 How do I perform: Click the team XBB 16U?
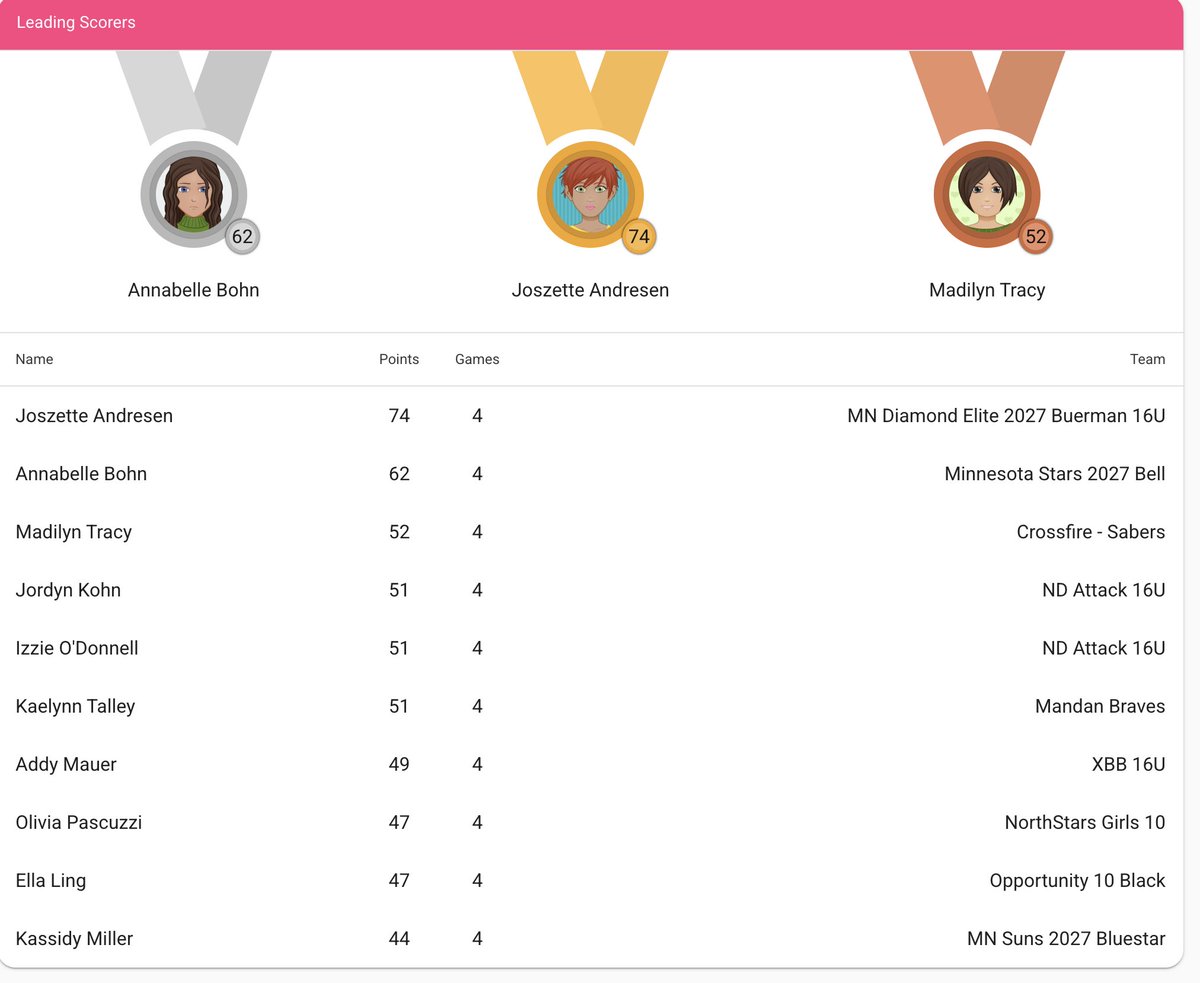(1129, 764)
